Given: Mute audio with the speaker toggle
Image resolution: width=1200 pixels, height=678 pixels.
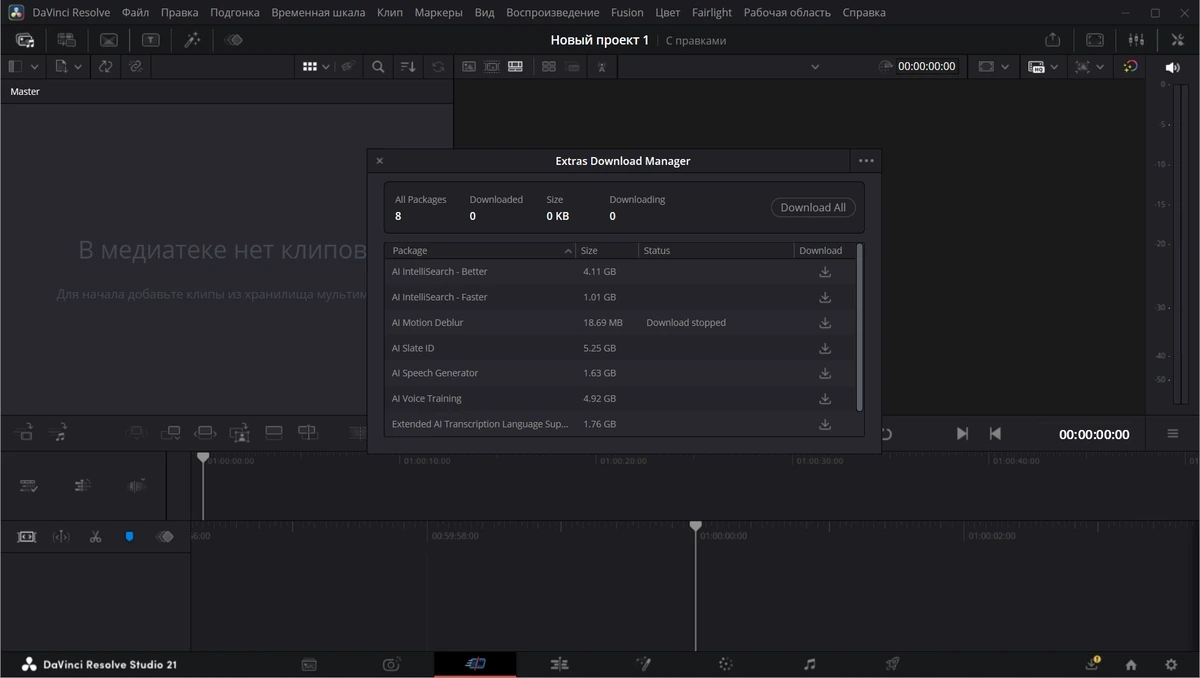Looking at the screenshot, I should click(x=1173, y=67).
